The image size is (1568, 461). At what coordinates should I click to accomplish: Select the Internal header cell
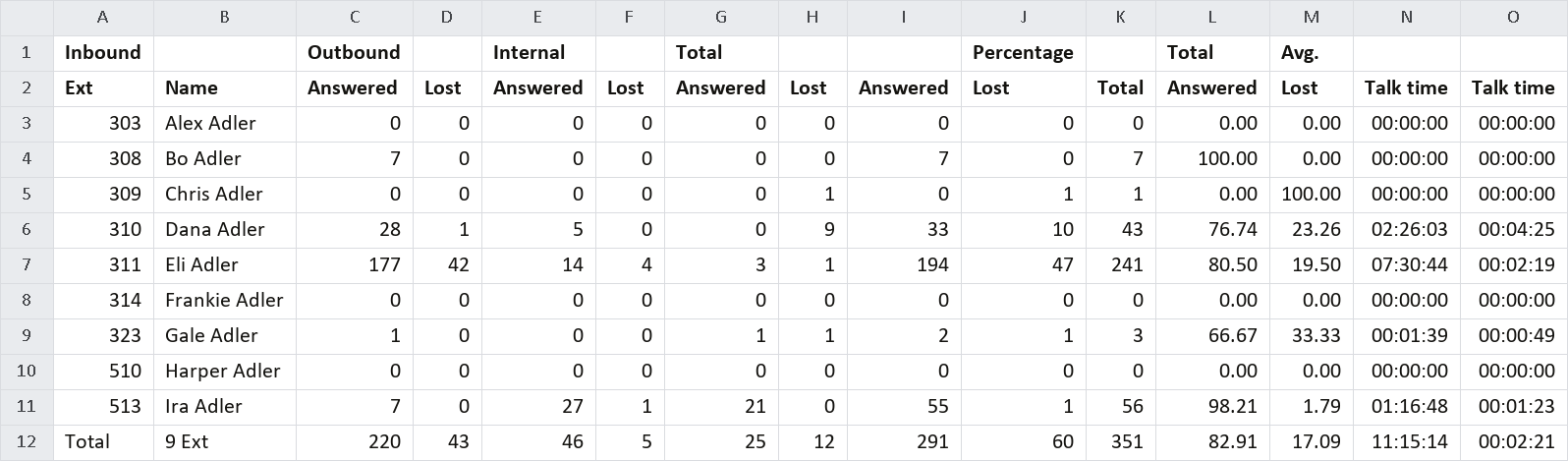point(538,53)
